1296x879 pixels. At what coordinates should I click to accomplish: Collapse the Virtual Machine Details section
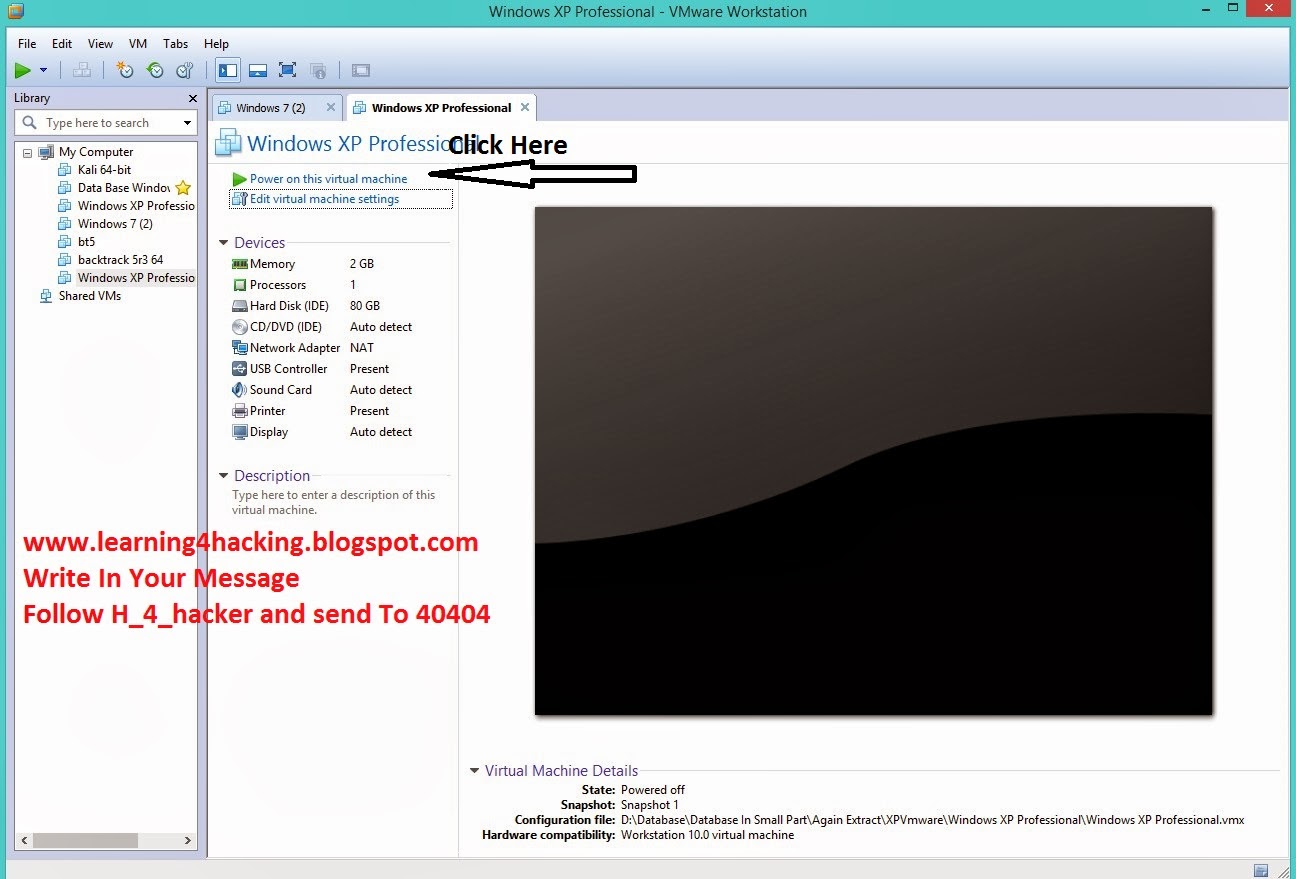[x=474, y=771]
